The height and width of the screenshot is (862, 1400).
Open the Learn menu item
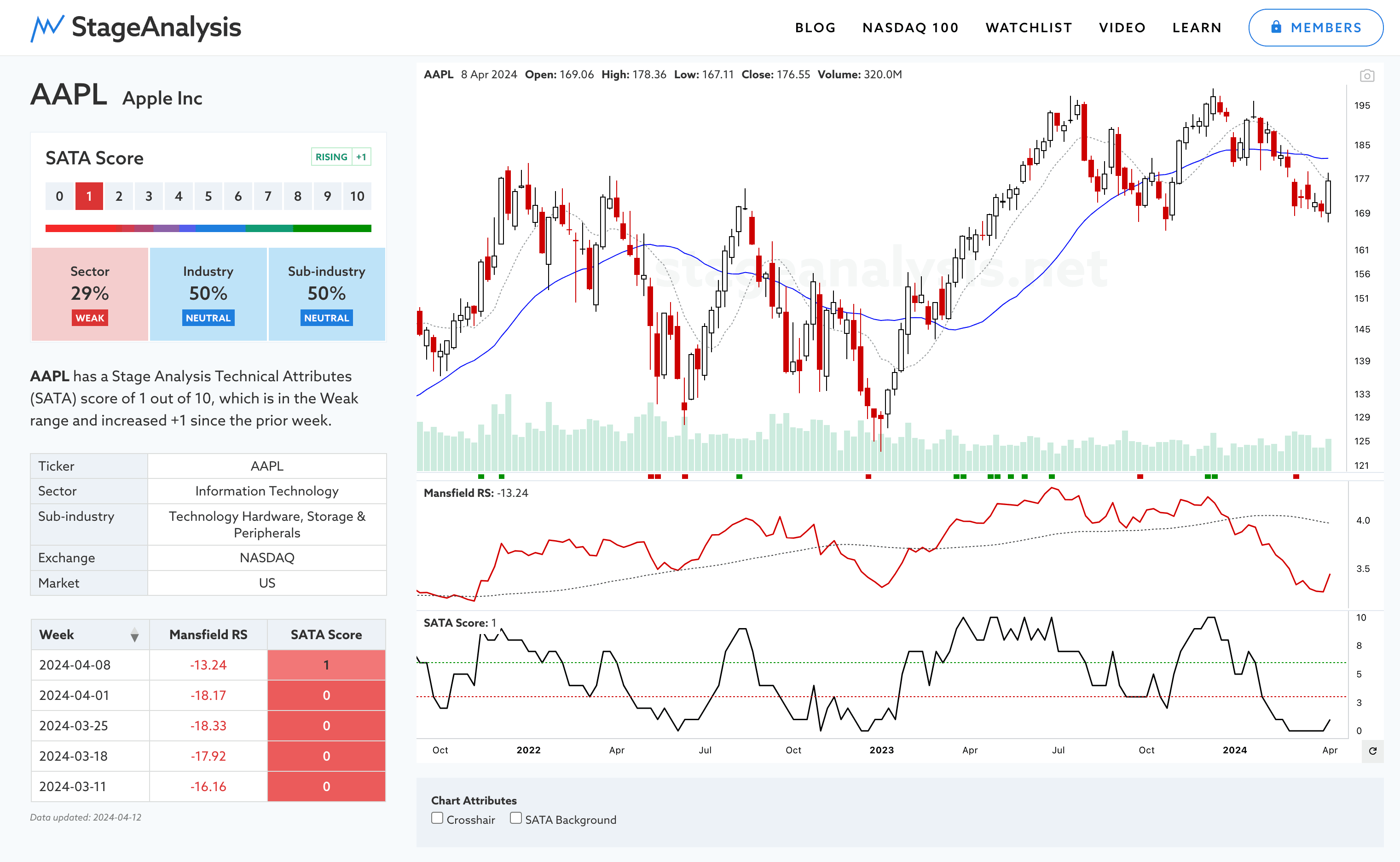tap(1197, 27)
